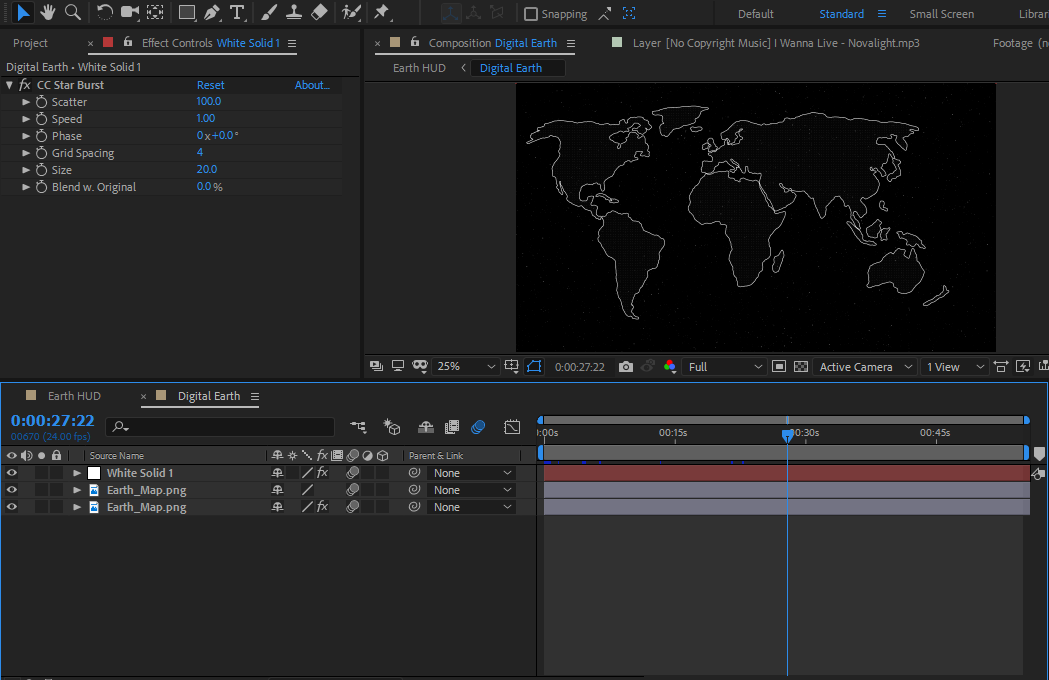The image size is (1049, 680).
Task: Switch to the Earth HUD timeline tab
Action: [x=74, y=396]
